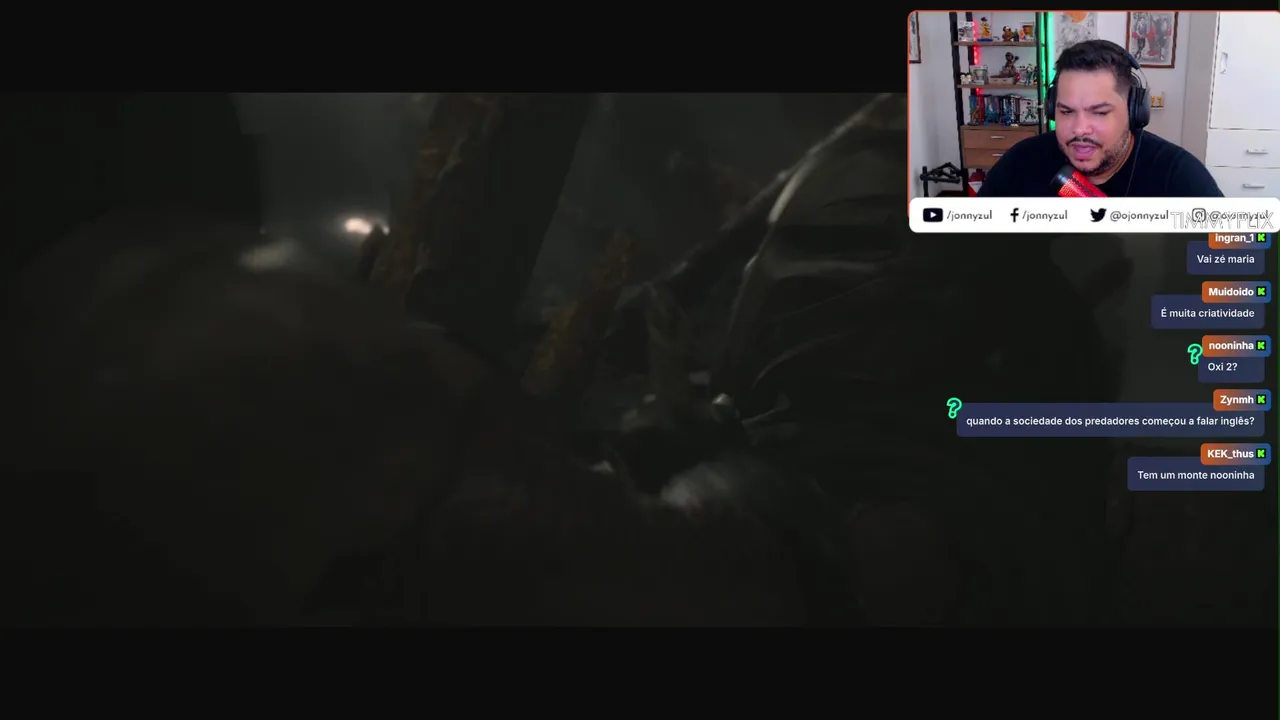
Task: Select the username Zynmh in chat
Action: pos(1236,400)
